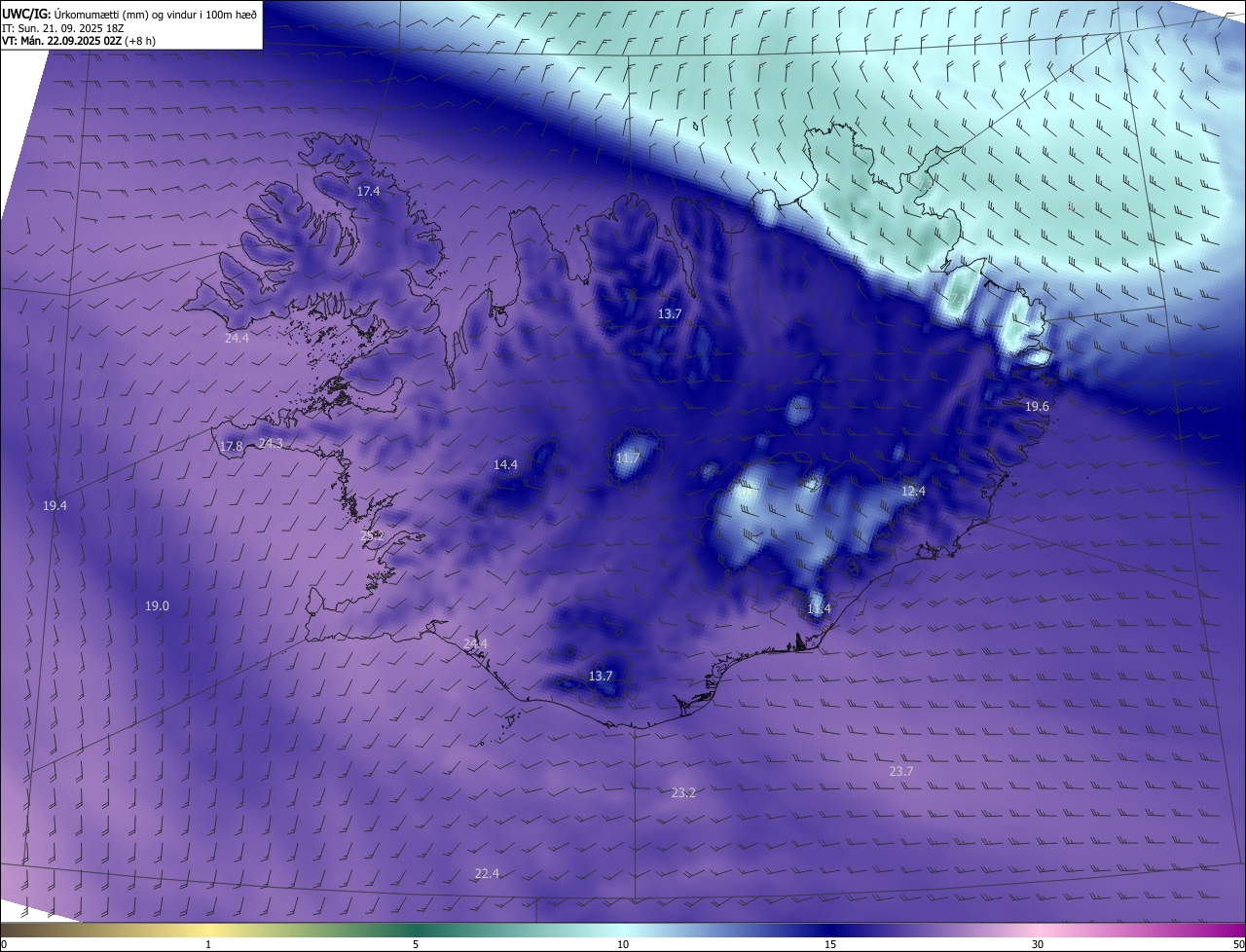Click the colour scale tick label 10
The image size is (1246, 952).
(x=623, y=944)
